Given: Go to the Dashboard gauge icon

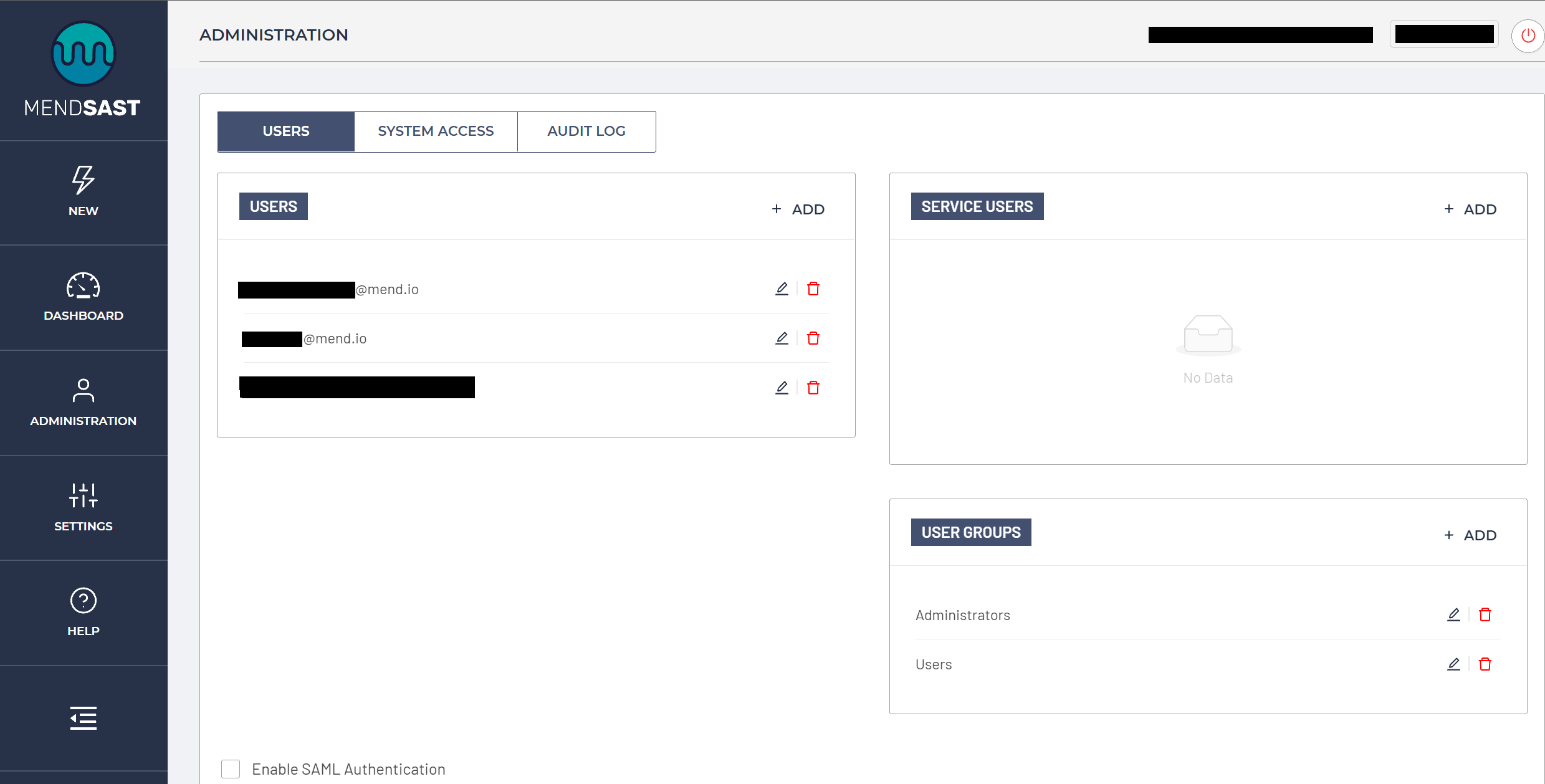Looking at the screenshot, I should tap(83, 287).
